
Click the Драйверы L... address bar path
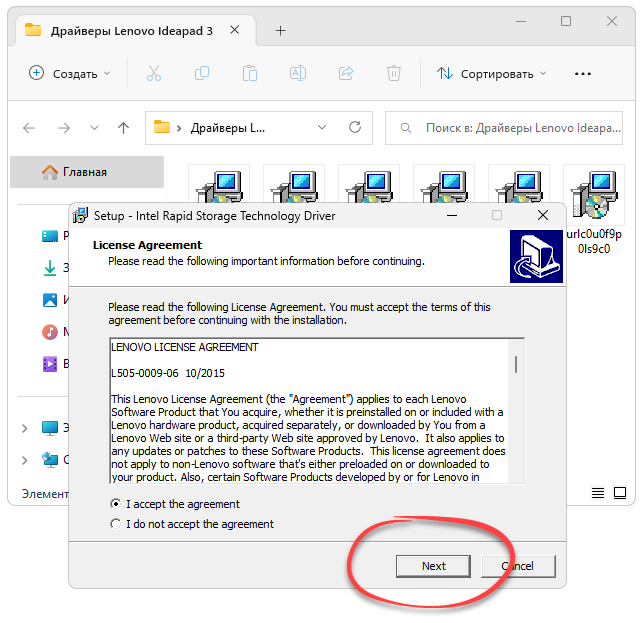coord(228,128)
